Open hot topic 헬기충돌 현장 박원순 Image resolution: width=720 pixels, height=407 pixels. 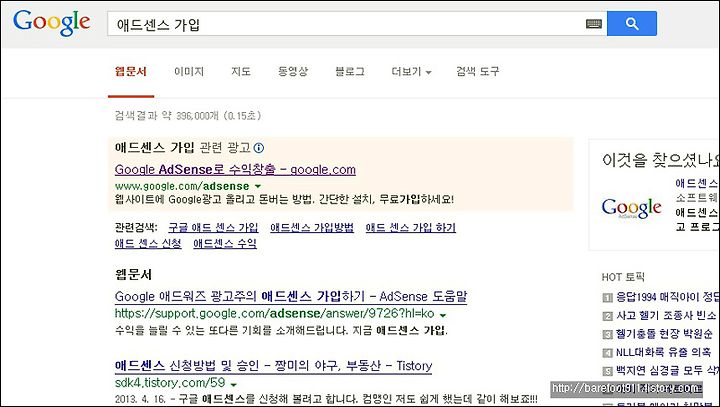[x=664, y=334]
